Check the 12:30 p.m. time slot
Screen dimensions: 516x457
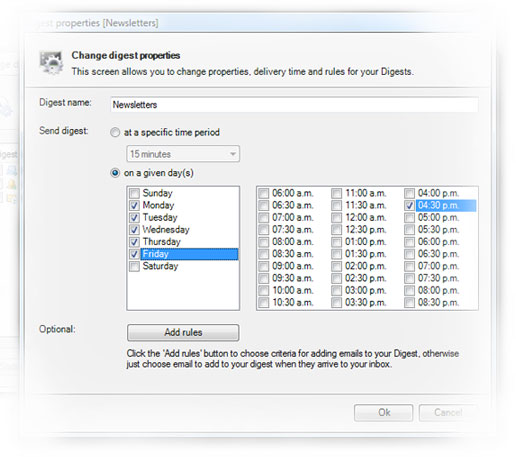(x=337, y=230)
